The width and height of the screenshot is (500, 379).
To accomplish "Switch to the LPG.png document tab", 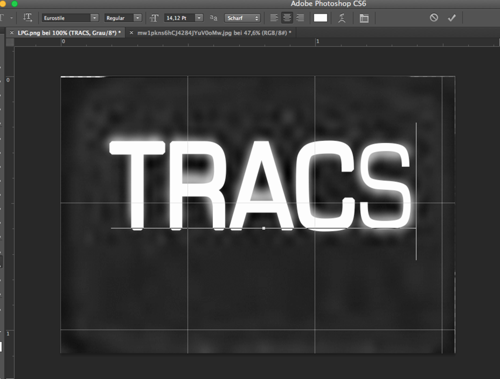I will 69,33.
